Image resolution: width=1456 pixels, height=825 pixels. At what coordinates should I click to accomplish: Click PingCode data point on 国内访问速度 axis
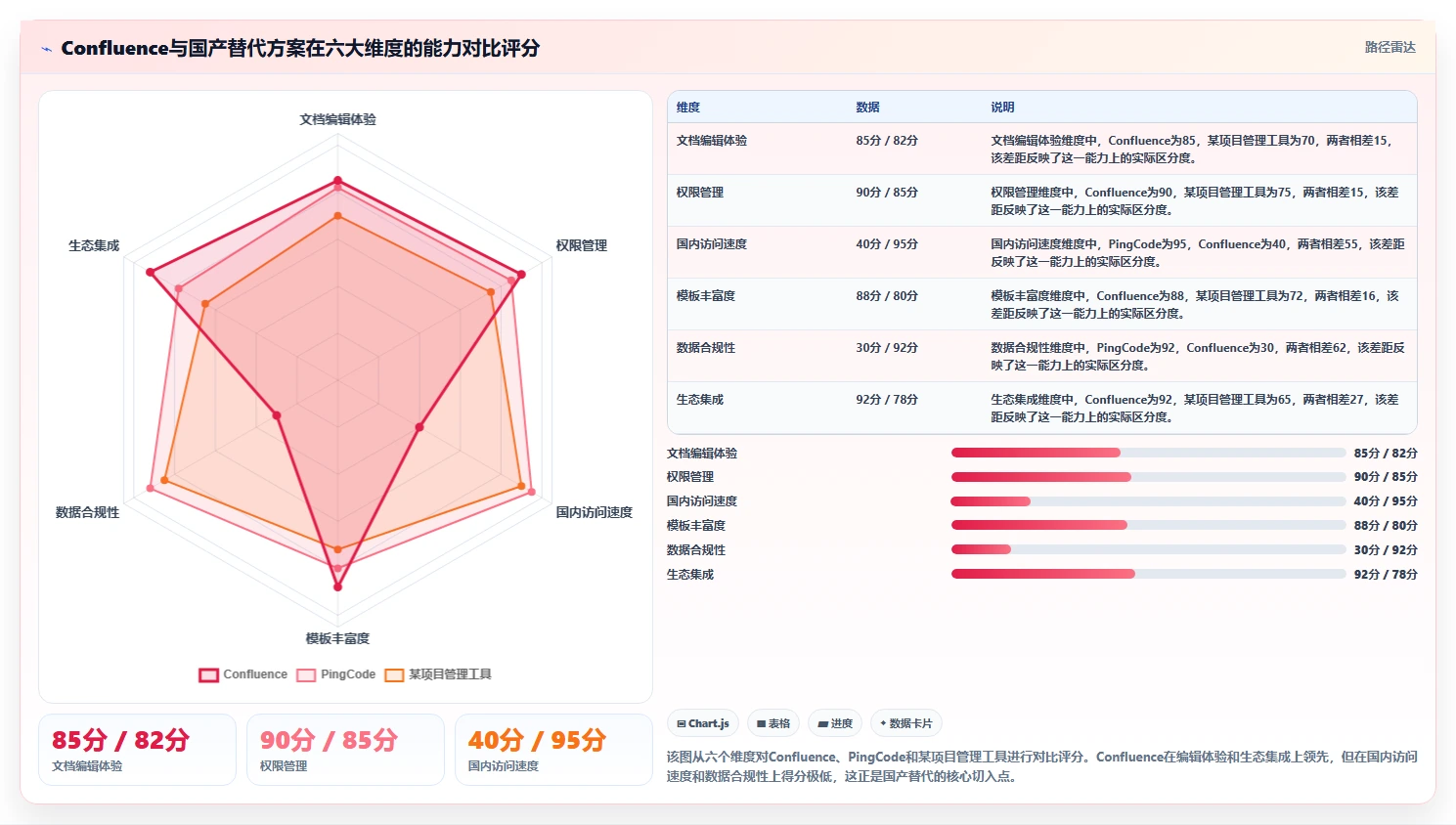[531, 492]
